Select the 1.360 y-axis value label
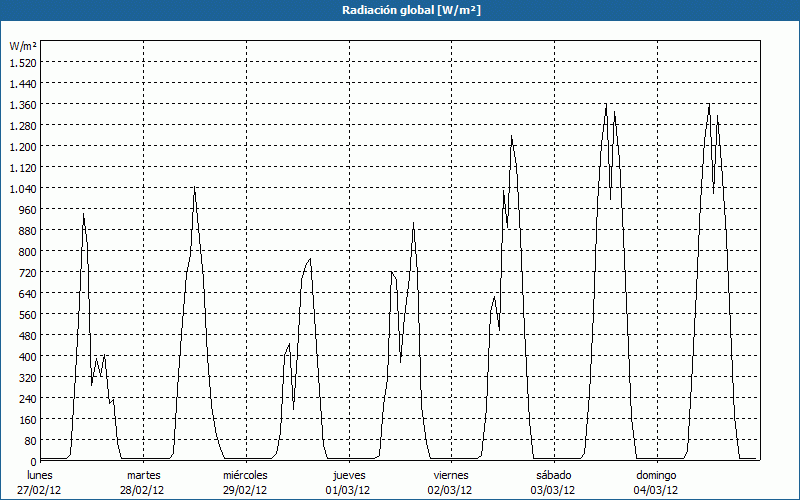The image size is (800, 500). [x=22, y=104]
